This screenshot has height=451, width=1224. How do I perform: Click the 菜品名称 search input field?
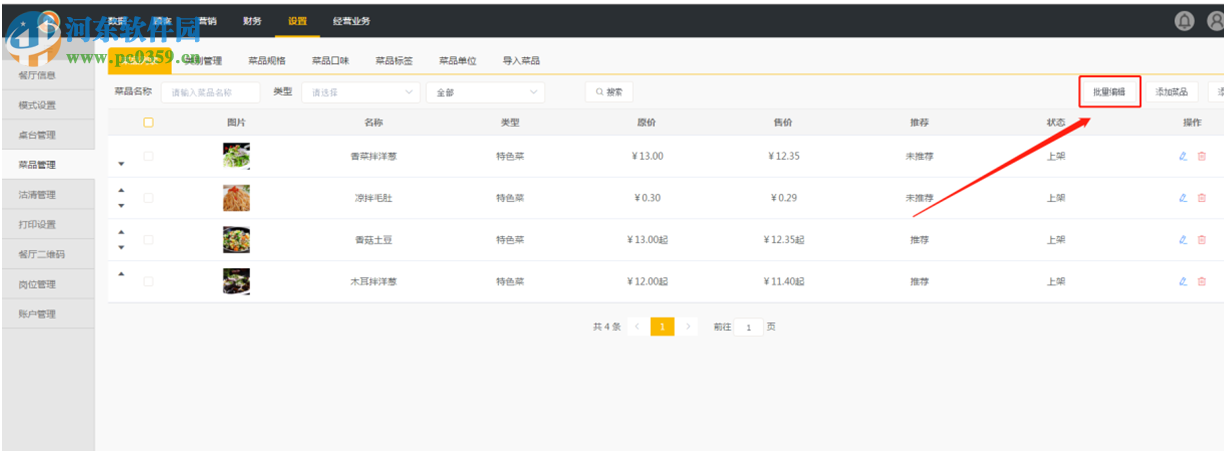pos(210,92)
